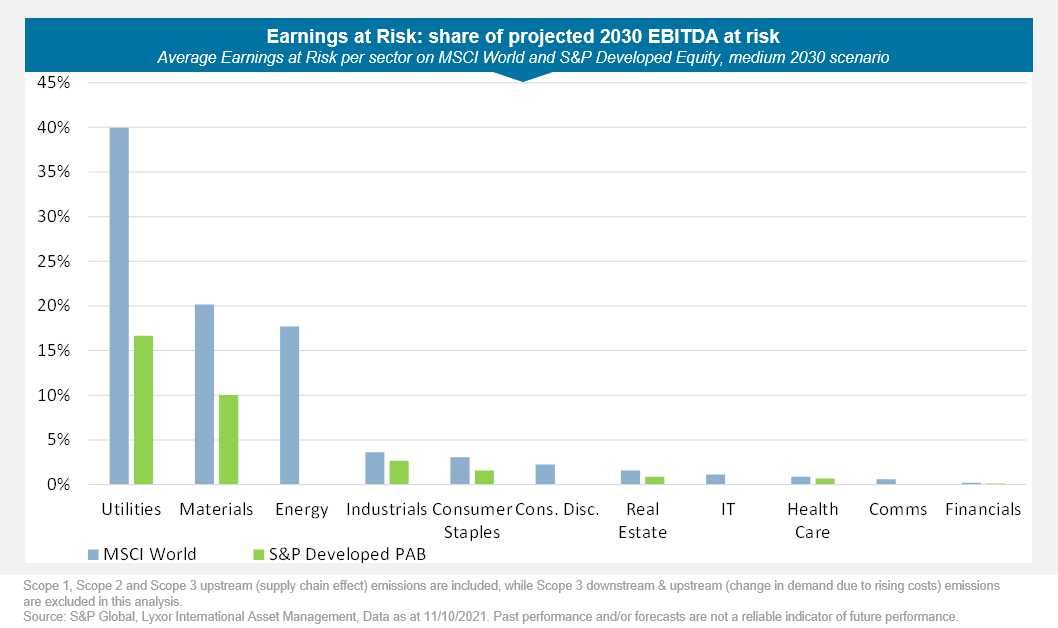This screenshot has width=1058, height=628.
Task: Click the Comms category label
Action: [897, 509]
